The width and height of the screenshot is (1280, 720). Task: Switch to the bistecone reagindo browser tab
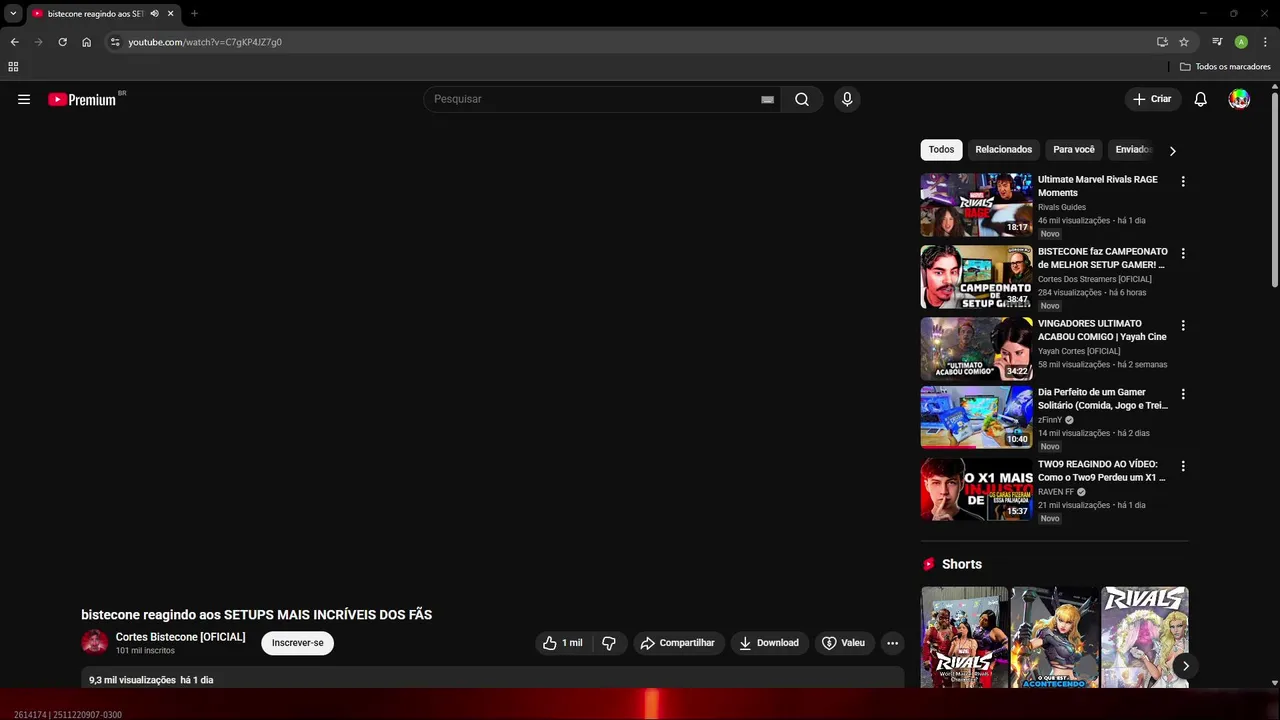[x=95, y=14]
